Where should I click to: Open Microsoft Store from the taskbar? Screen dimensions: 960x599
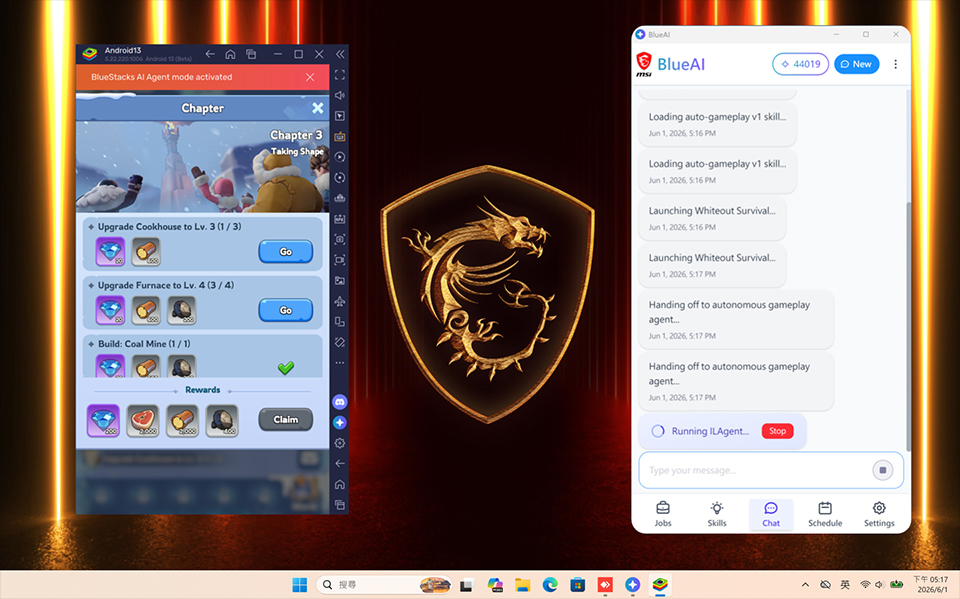click(x=577, y=585)
